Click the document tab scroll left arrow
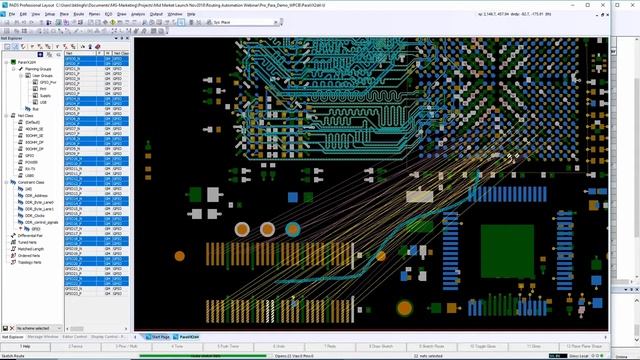Screen dimensions: 640x360 (x=136, y=337)
